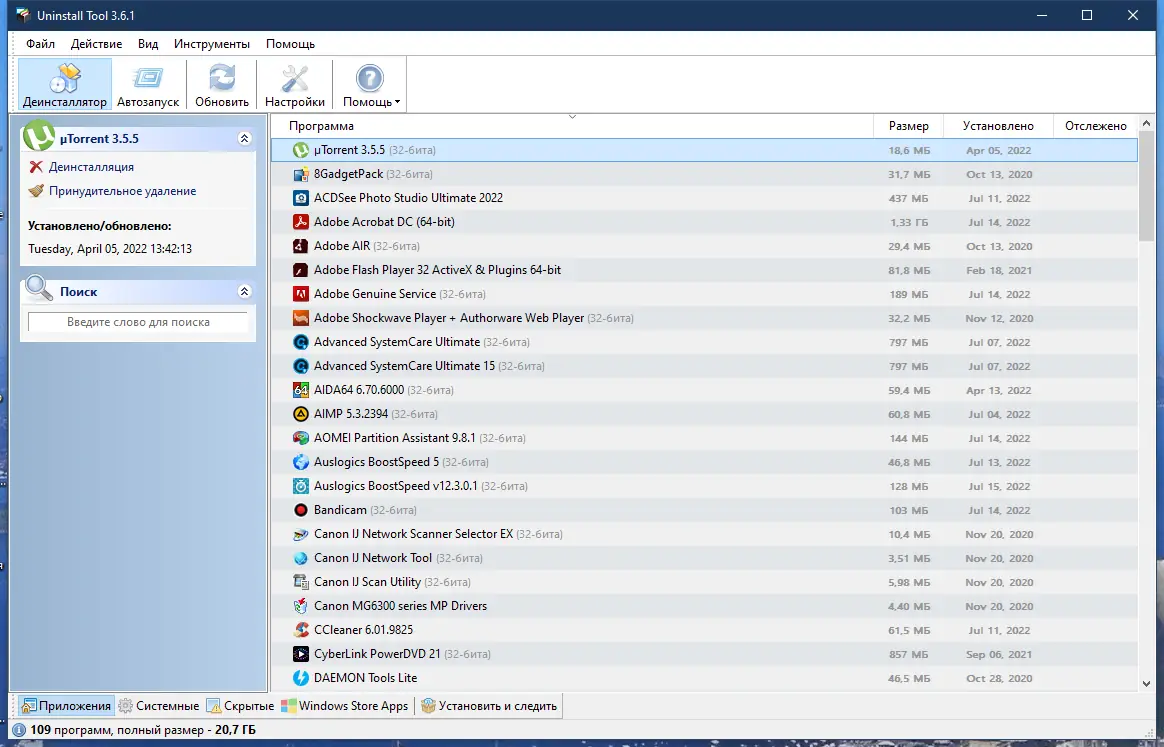Viewport: 1164px width, 747px height.
Task: Select Advanced SystemCare Ultimate row without number
Action: (704, 342)
